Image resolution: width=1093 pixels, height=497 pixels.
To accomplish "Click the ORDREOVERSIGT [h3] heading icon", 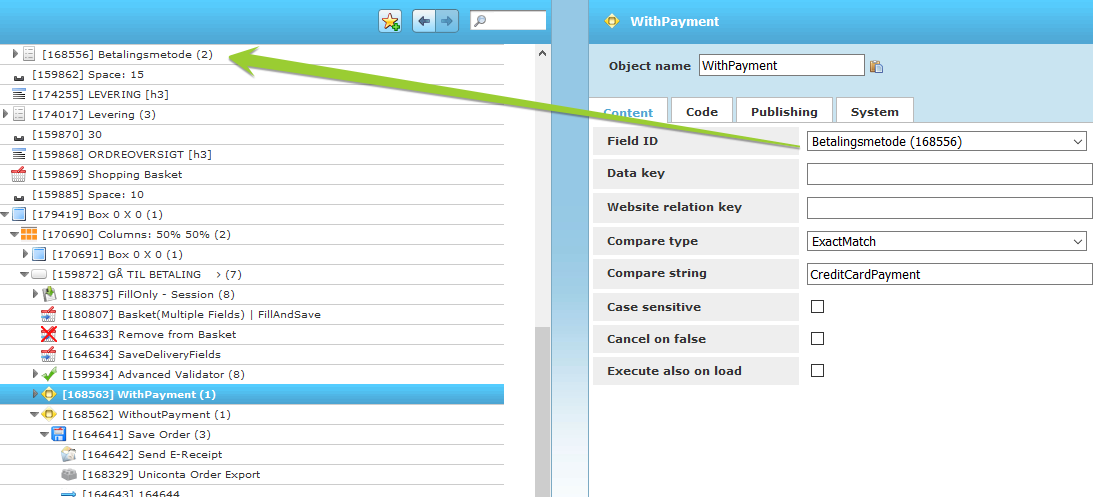I will (x=19, y=154).
